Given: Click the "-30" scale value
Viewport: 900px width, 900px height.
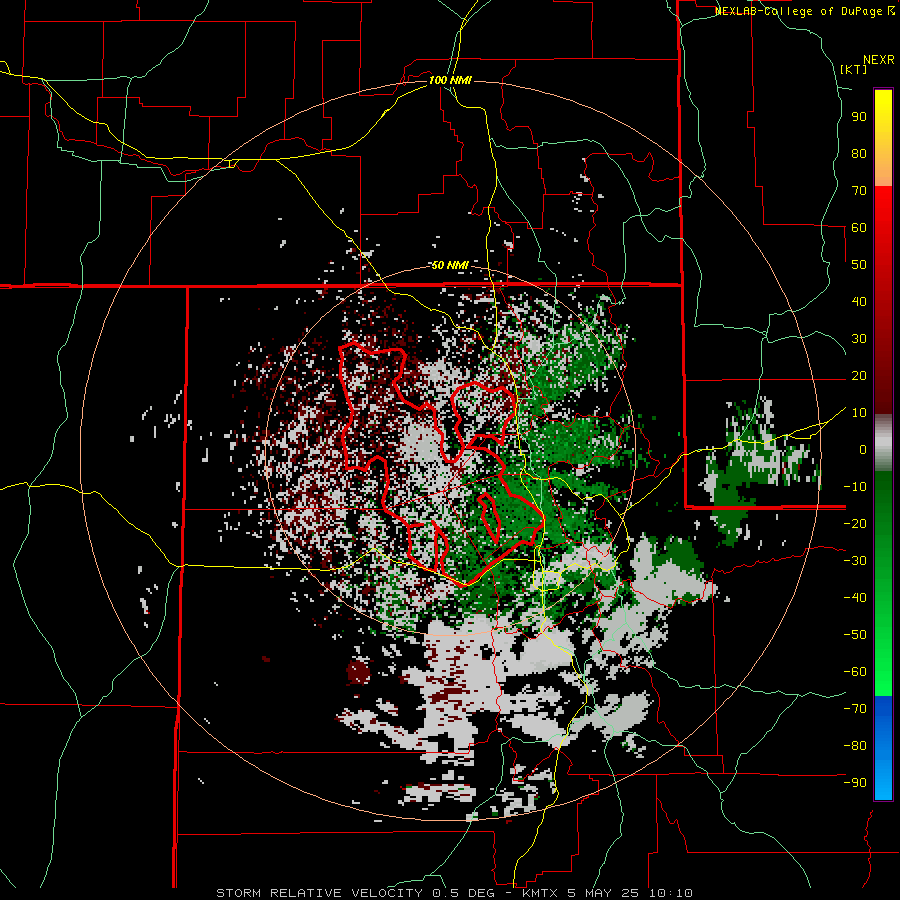Looking at the screenshot, I should pyautogui.click(x=855, y=561).
